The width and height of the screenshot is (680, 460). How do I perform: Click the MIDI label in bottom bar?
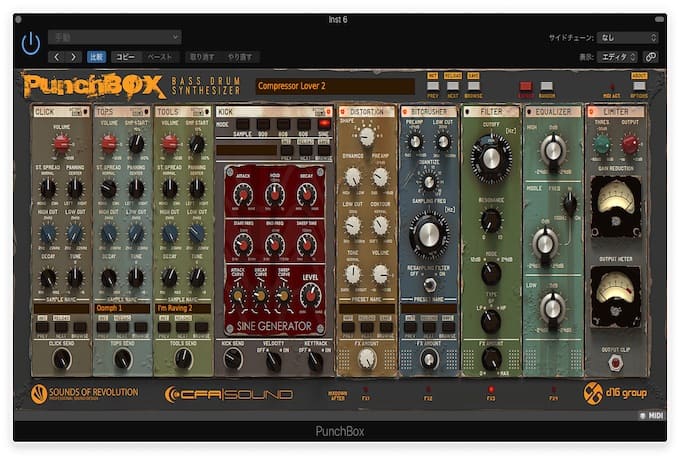(x=656, y=415)
